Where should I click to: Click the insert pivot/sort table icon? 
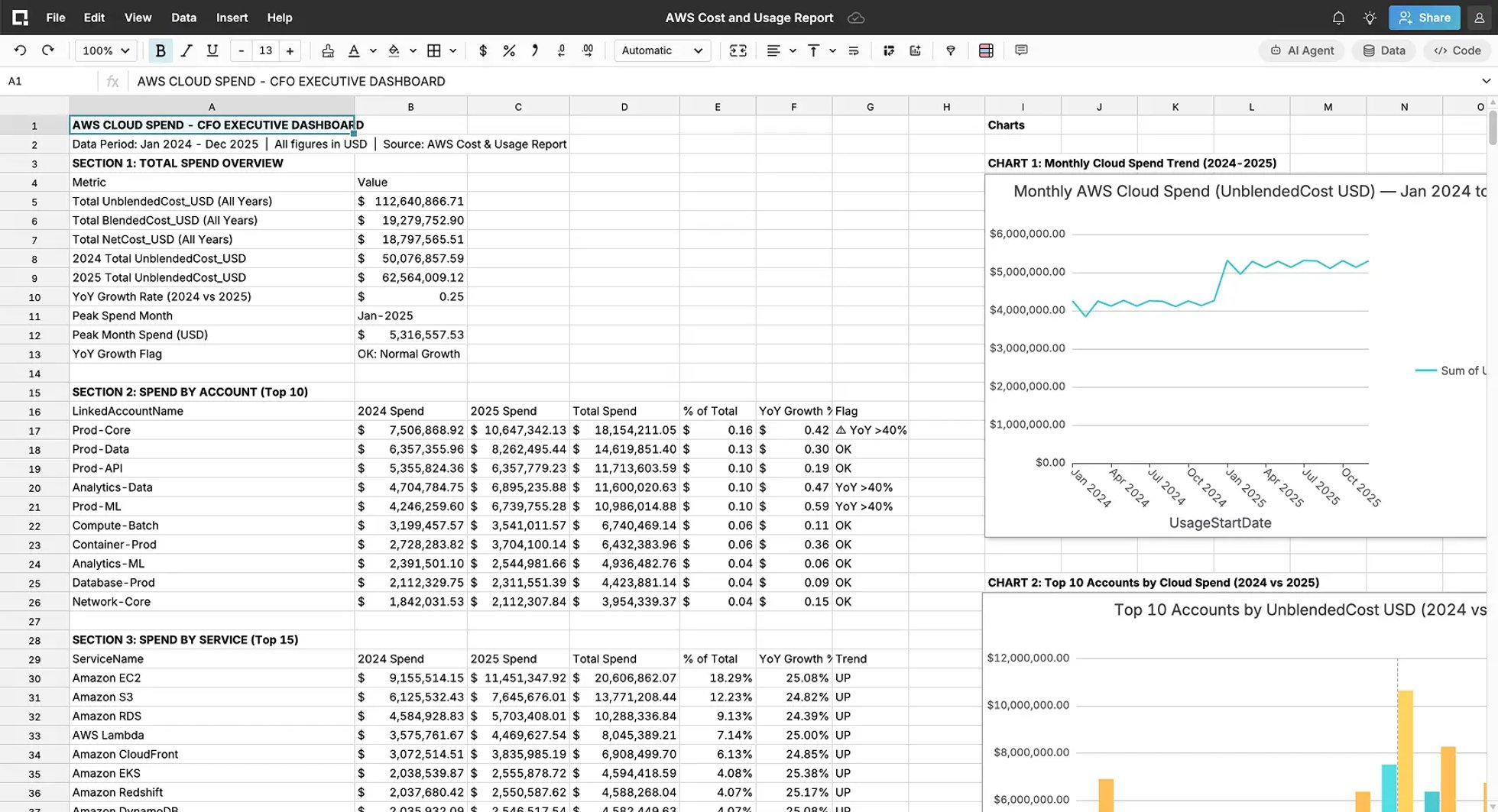click(x=889, y=50)
